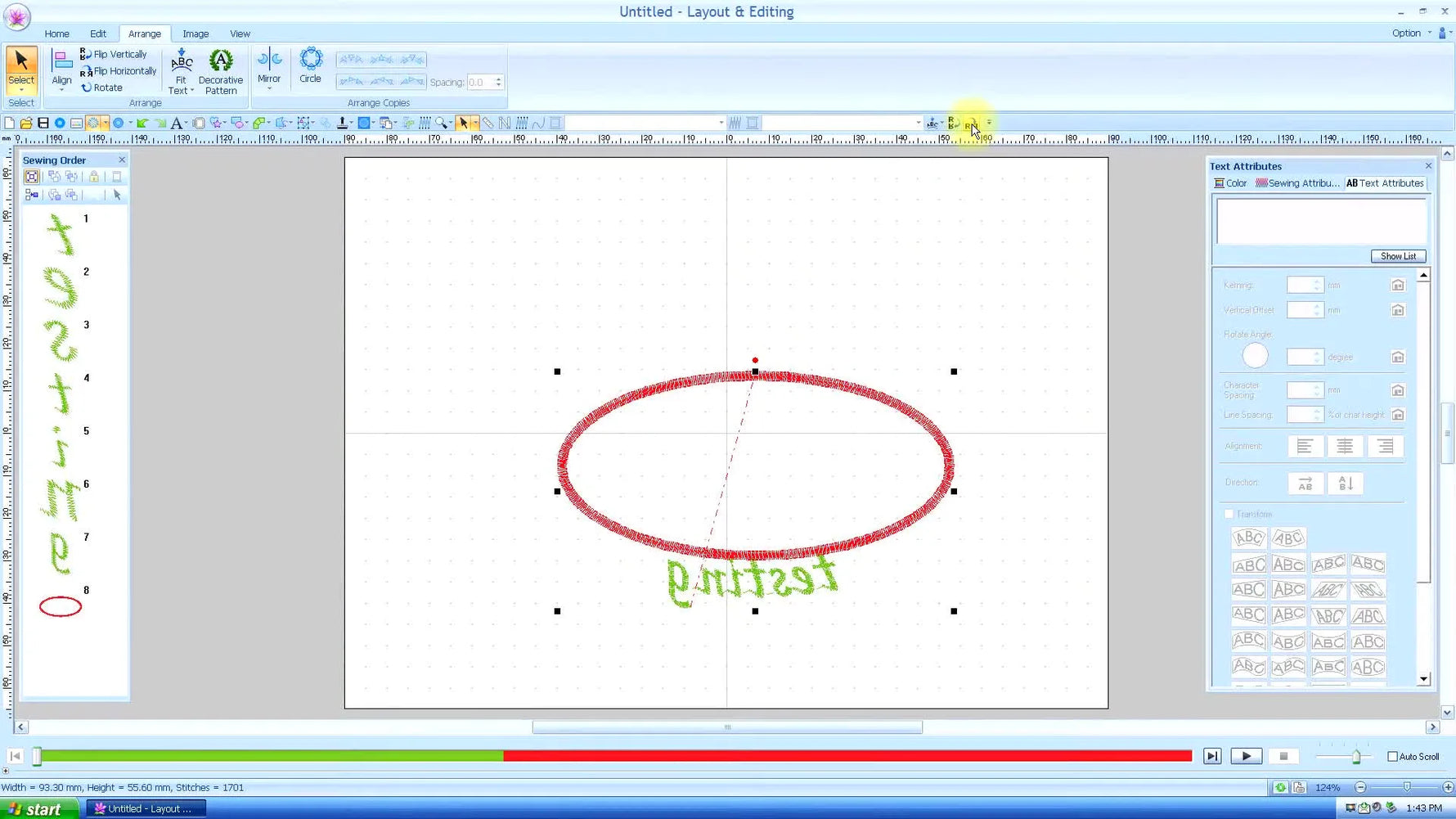Image resolution: width=1456 pixels, height=819 pixels.
Task: Switch to the Image ribbon tab
Action: [x=195, y=34]
